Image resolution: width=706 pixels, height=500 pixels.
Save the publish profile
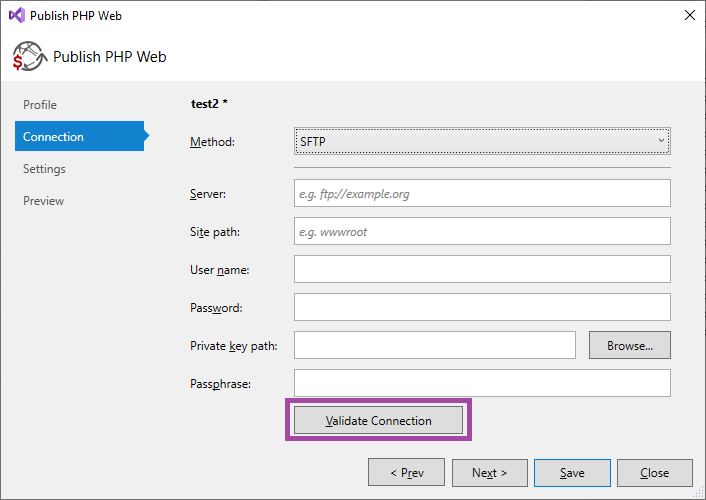coord(572,473)
